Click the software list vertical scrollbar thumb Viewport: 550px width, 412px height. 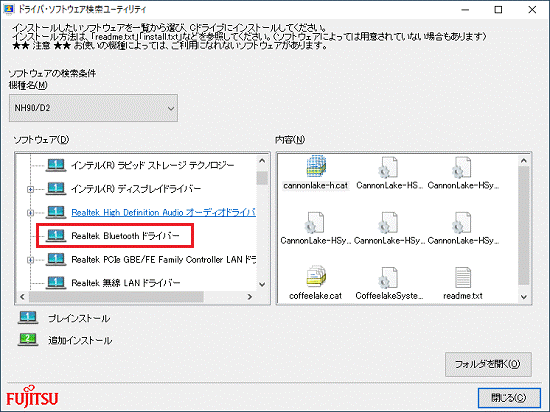(262, 178)
